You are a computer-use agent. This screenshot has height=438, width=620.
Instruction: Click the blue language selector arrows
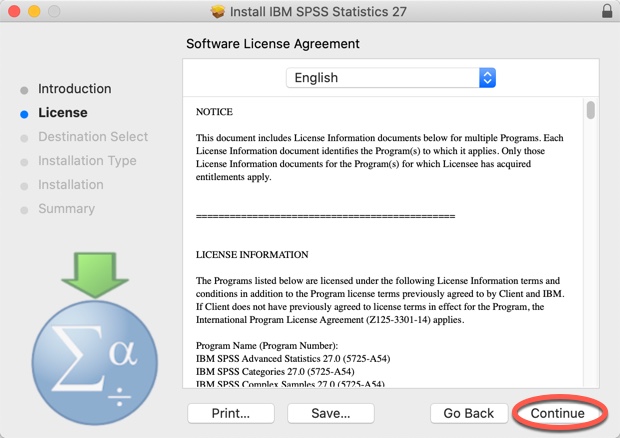tap(488, 77)
